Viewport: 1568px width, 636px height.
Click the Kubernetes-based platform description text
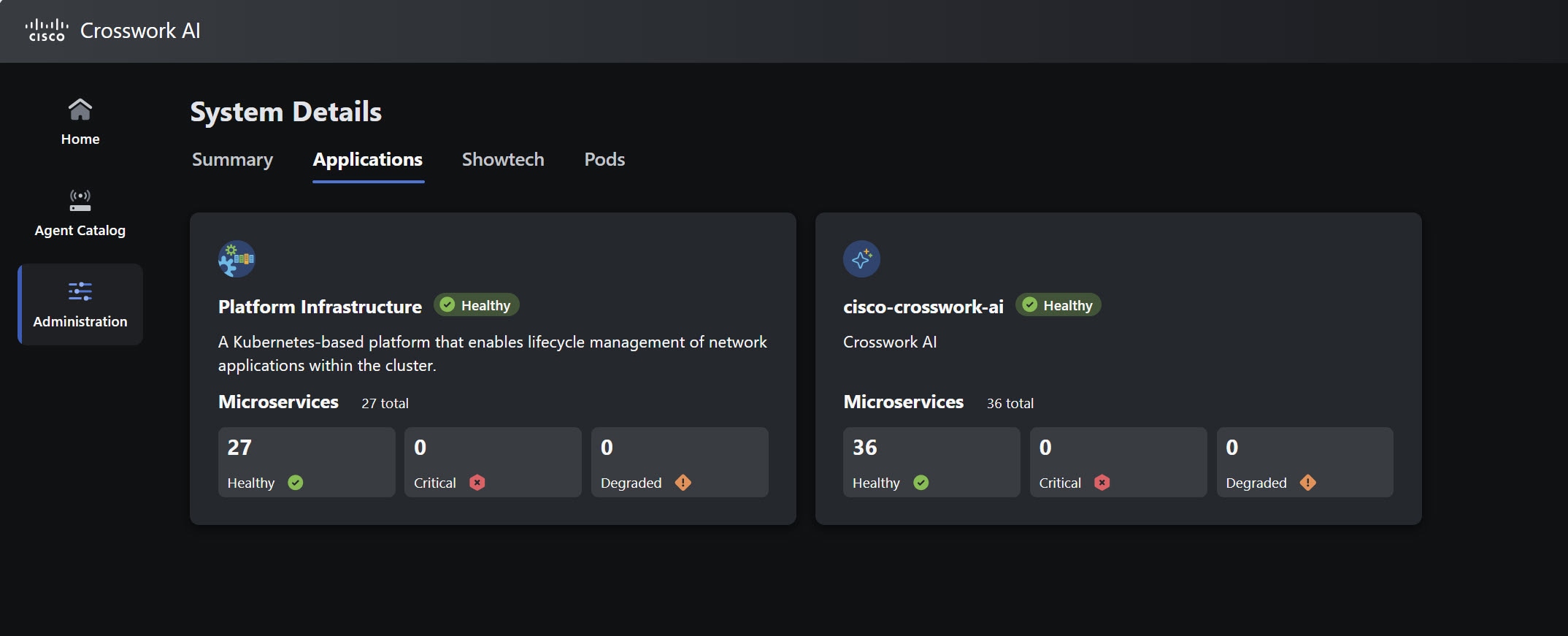[x=493, y=353]
